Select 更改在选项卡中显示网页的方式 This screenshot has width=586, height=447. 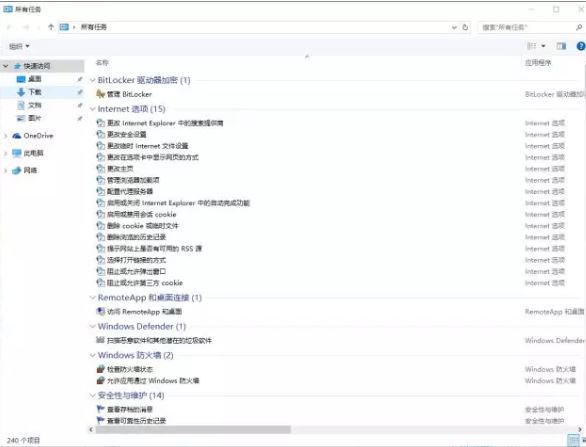(x=153, y=157)
